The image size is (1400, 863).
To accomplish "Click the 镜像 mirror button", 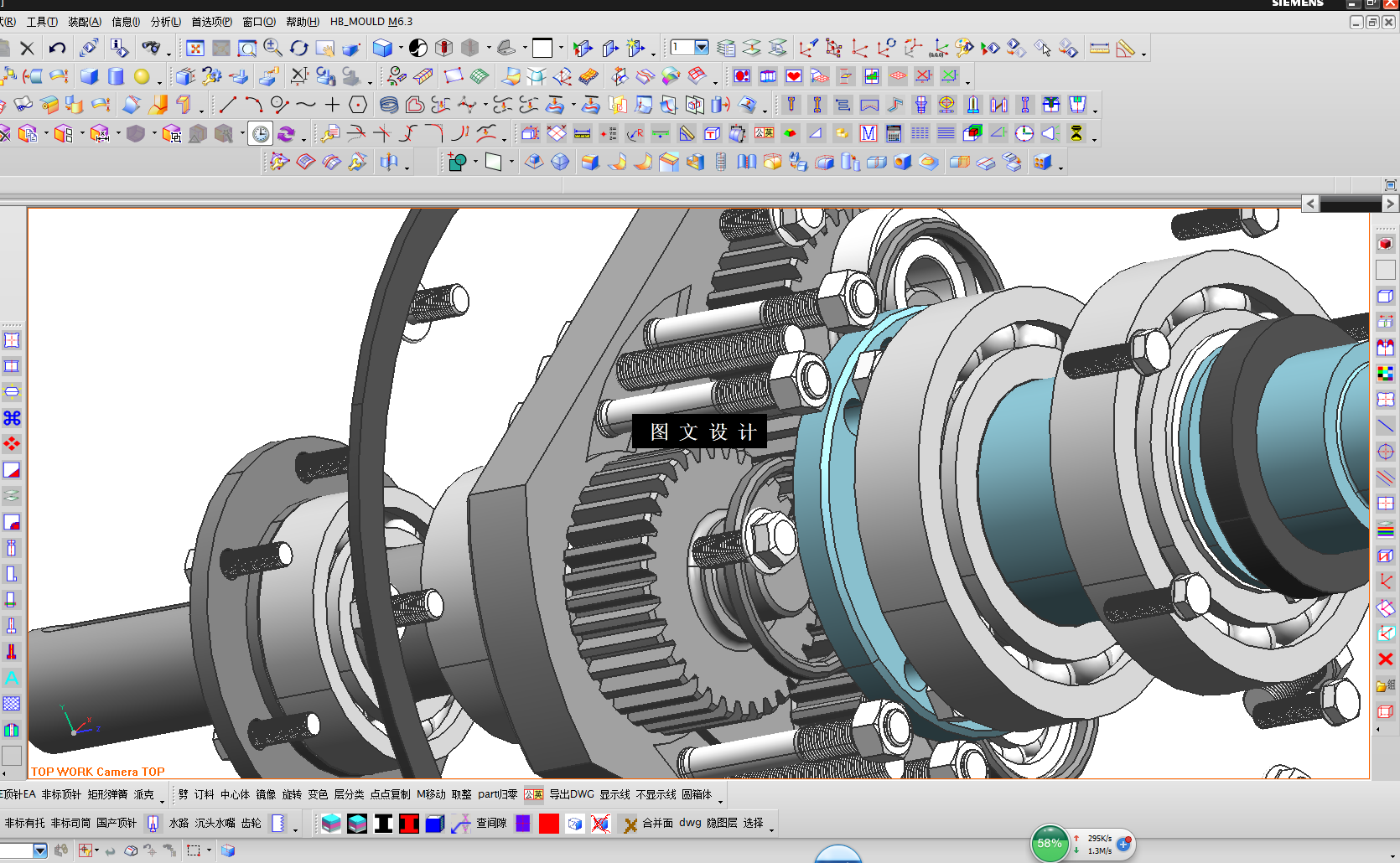I will click(266, 794).
